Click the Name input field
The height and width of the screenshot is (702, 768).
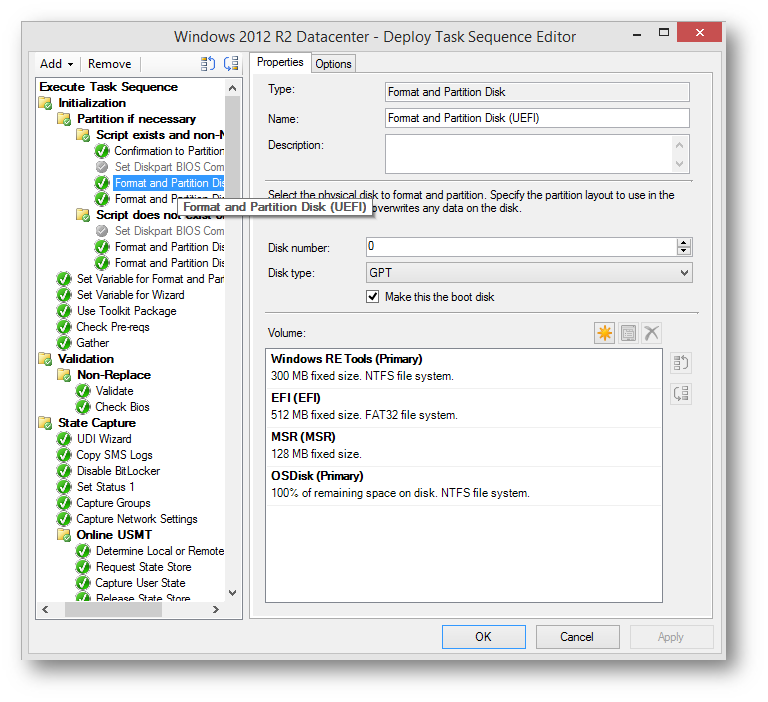pyautogui.click(x=537, y=118)
